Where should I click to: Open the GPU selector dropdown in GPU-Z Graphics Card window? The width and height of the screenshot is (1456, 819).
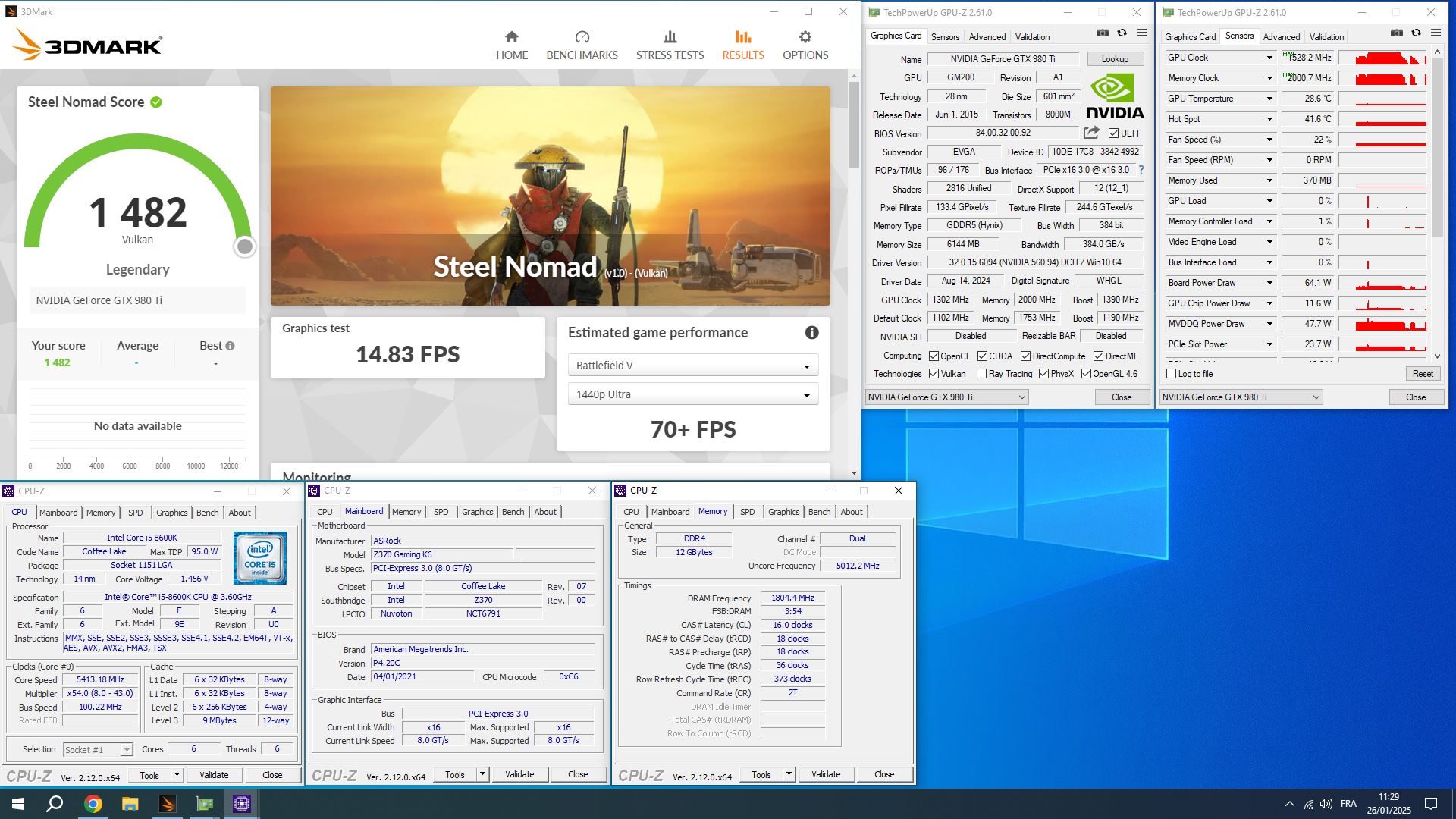point(947,397)
